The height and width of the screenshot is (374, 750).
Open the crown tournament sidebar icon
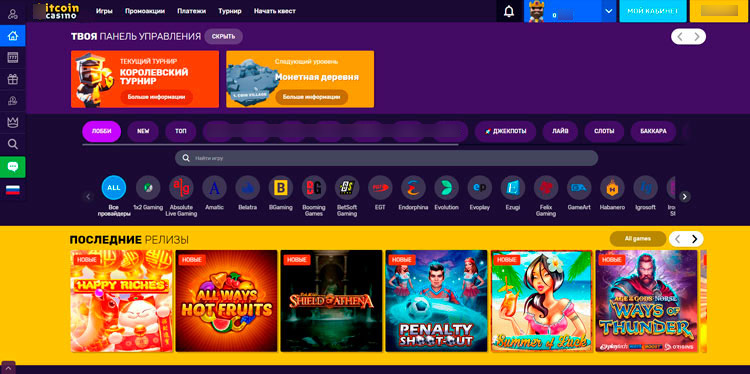[x=13, y=122]
